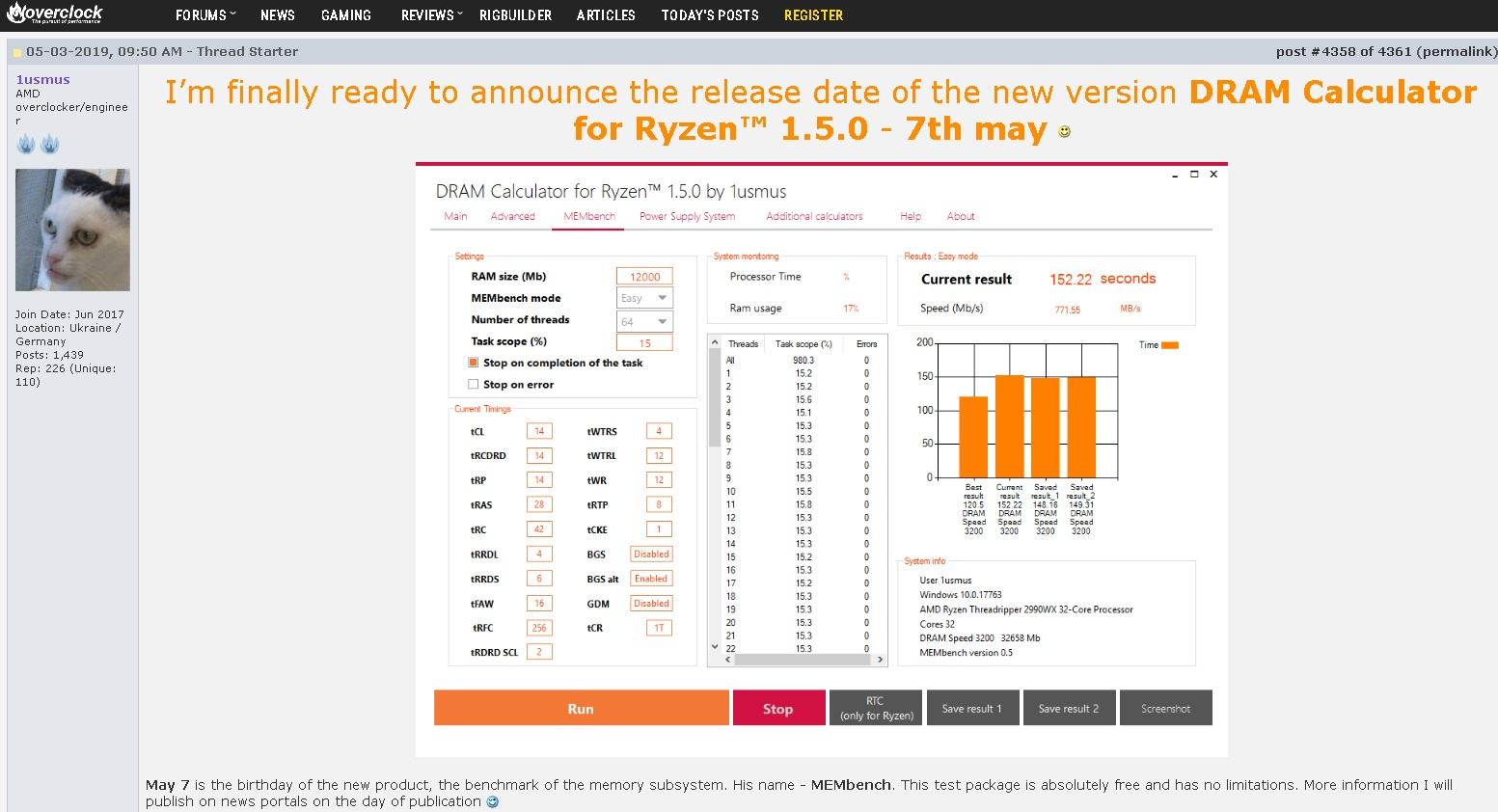
Task: Switch to the Advanced tab
Action: pyautogui.click(x=512, y=216)
